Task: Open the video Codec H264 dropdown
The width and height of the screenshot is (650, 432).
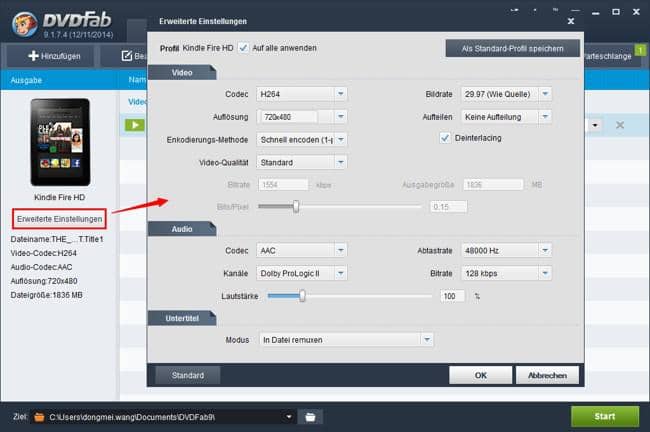Action: click(x=340, y=94)
